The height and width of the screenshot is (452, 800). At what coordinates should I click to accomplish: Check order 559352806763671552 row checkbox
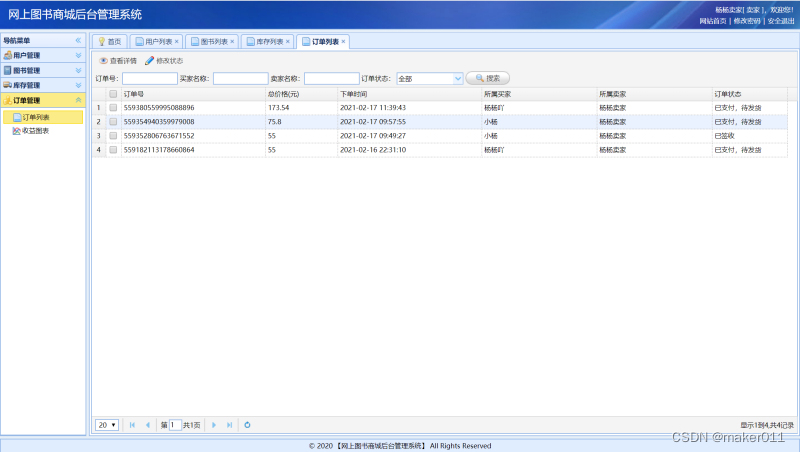pos(113,136)
